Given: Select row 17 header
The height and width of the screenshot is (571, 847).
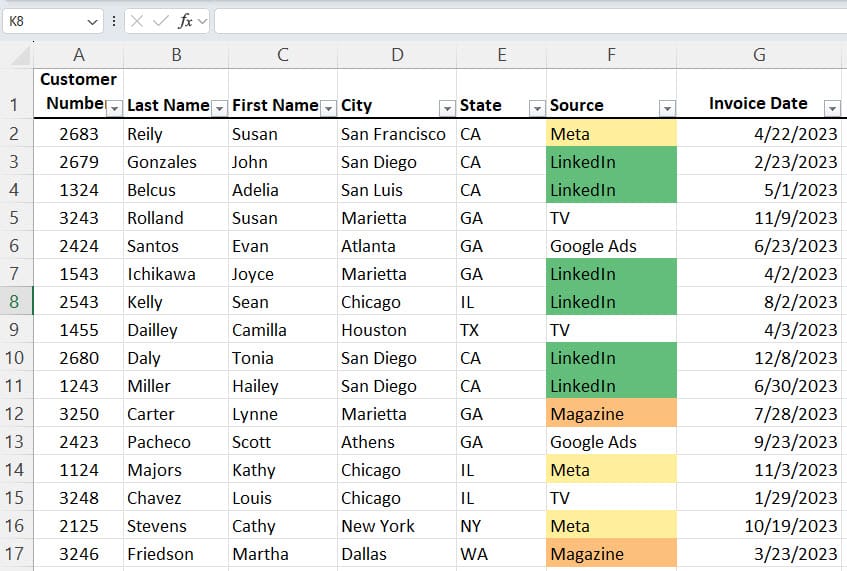Looking at the screenshot, I should (x=16, y=554).
